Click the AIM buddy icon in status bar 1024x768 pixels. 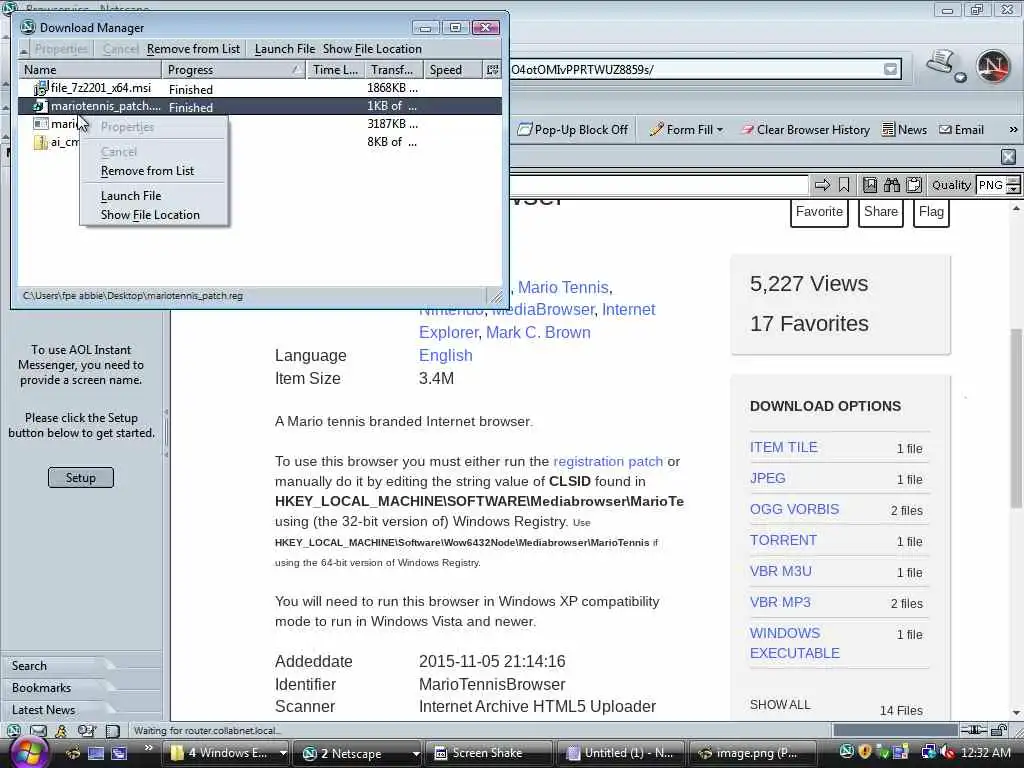pyautogui.click(x=61, y=731)
